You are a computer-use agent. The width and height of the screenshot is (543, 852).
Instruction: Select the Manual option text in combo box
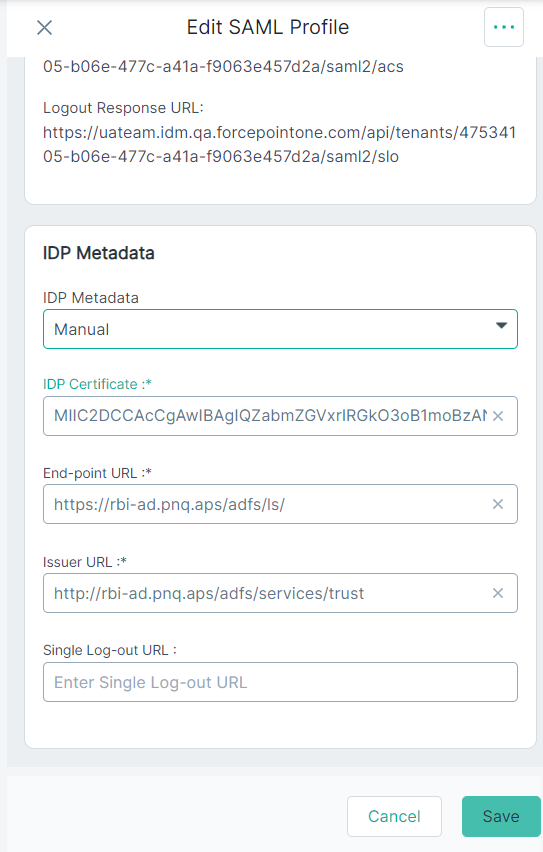pos(82,329)
